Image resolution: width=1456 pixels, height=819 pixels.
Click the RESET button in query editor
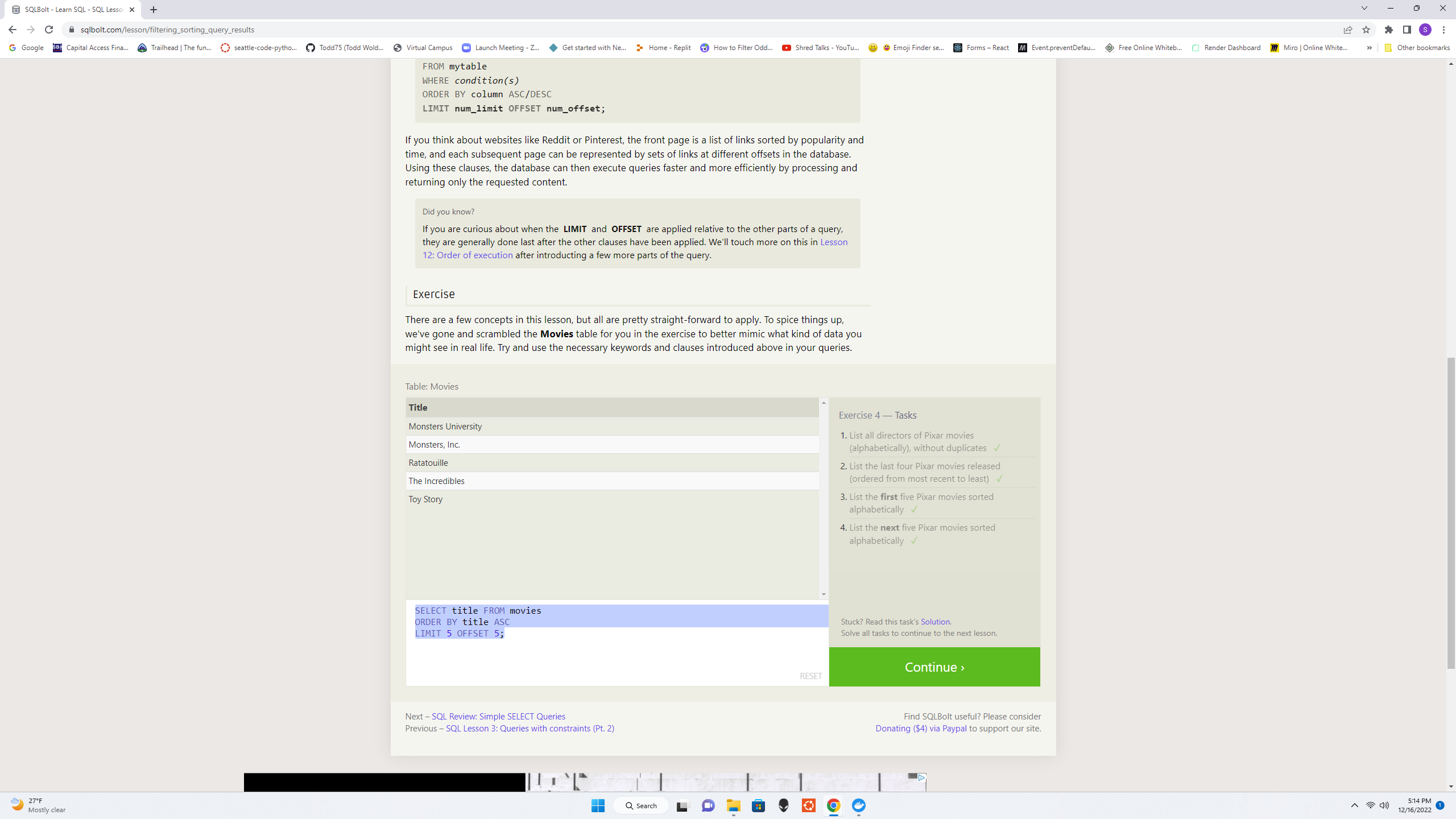click(811, 676)
